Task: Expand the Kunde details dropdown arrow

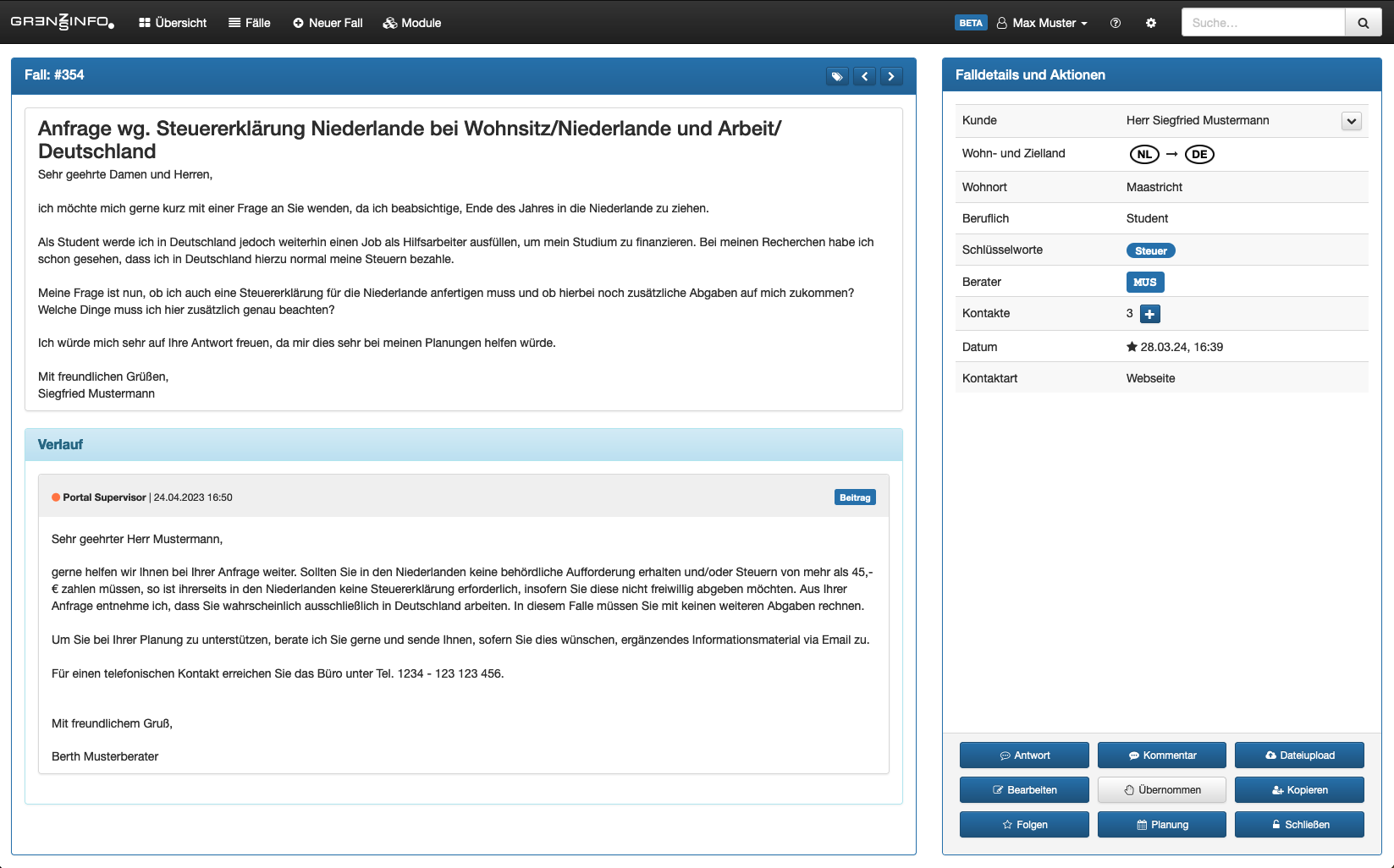Action: (x=1351, y=121)
